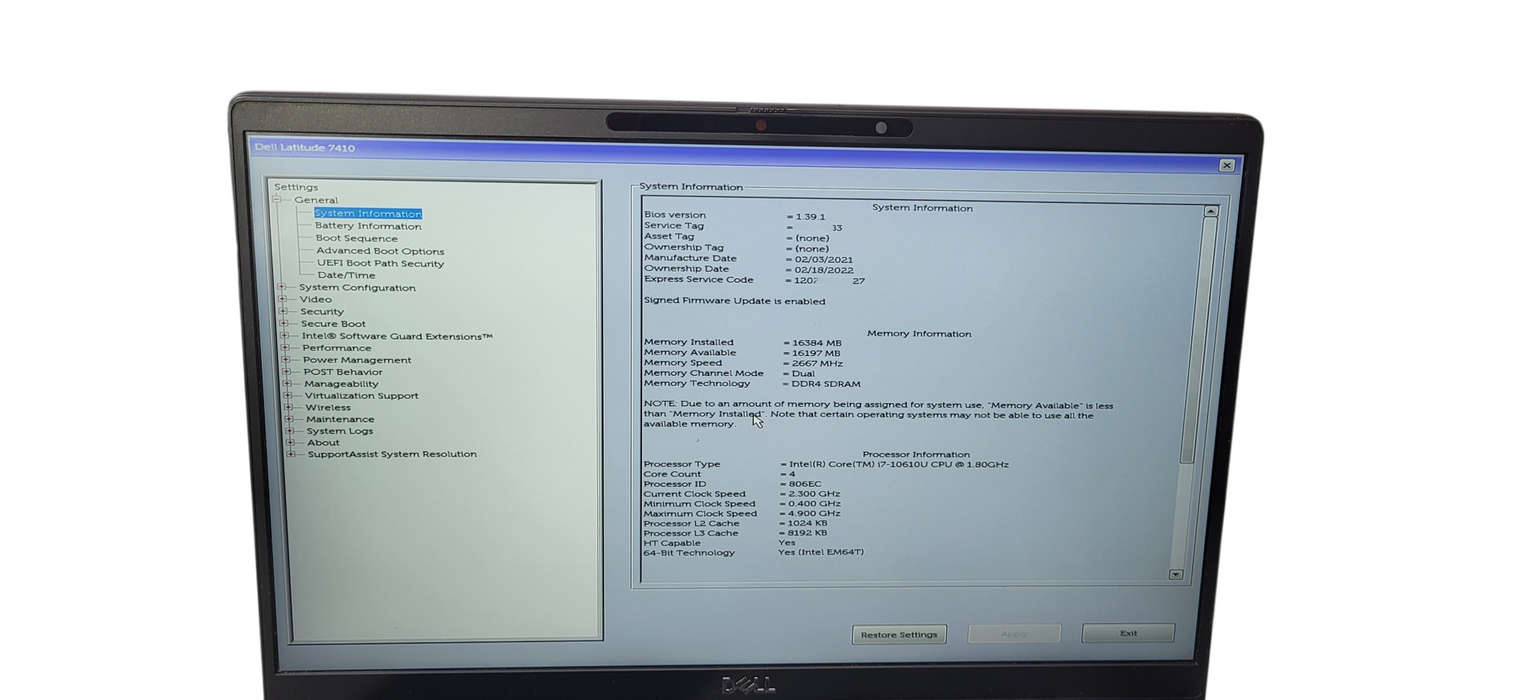The width and height of the screenshot is (1515, 700).
Task: Select the Power Management label
Action: (x=357, y=360)
